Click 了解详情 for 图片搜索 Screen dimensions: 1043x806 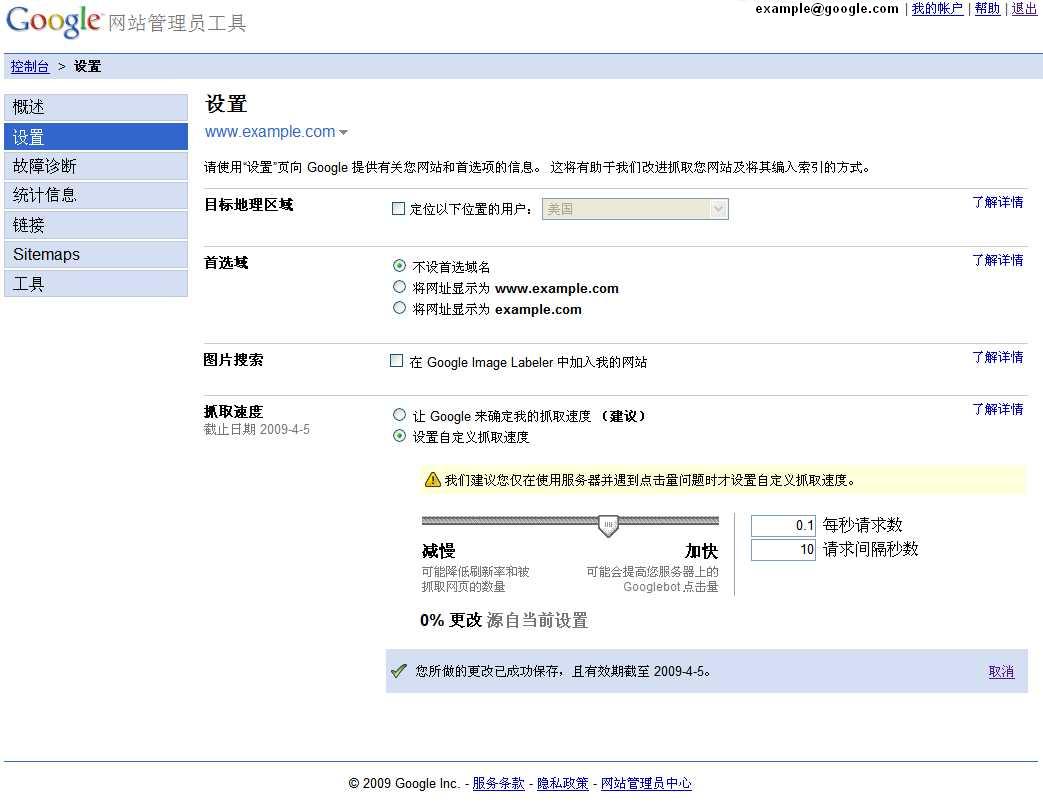[998, 357]
